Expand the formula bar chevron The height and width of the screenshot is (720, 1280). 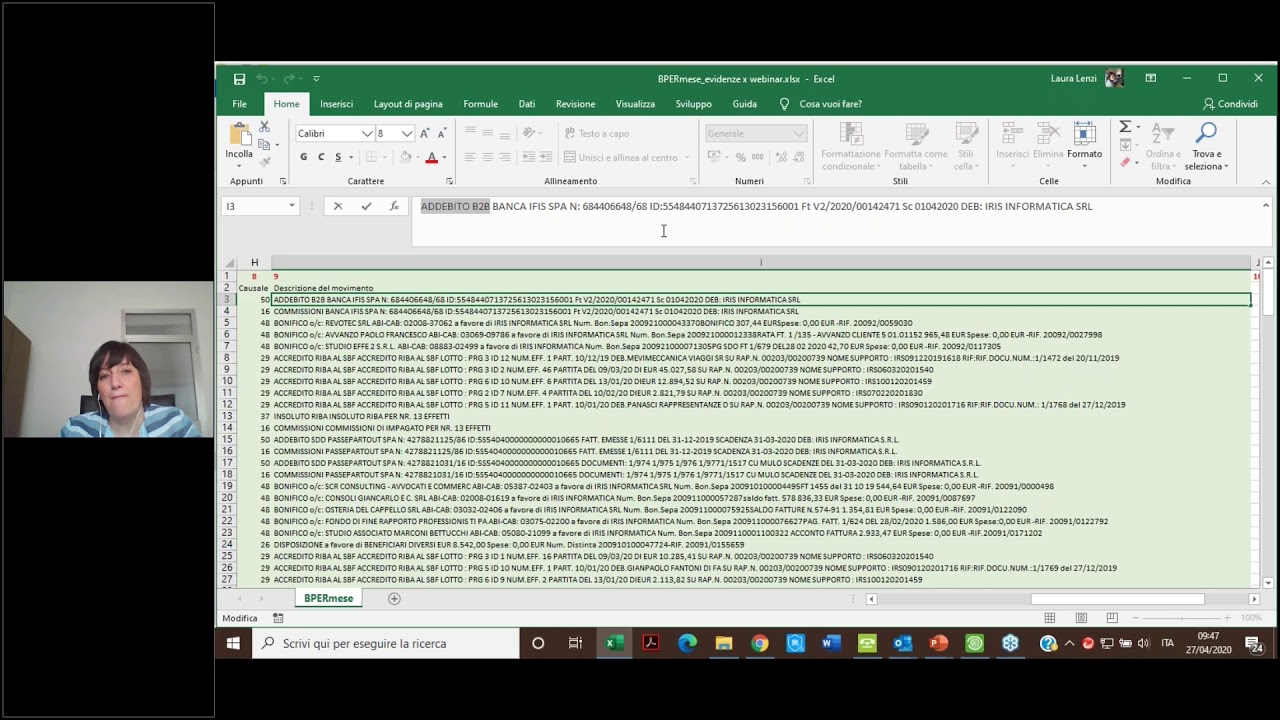(x=1265, y=206)
